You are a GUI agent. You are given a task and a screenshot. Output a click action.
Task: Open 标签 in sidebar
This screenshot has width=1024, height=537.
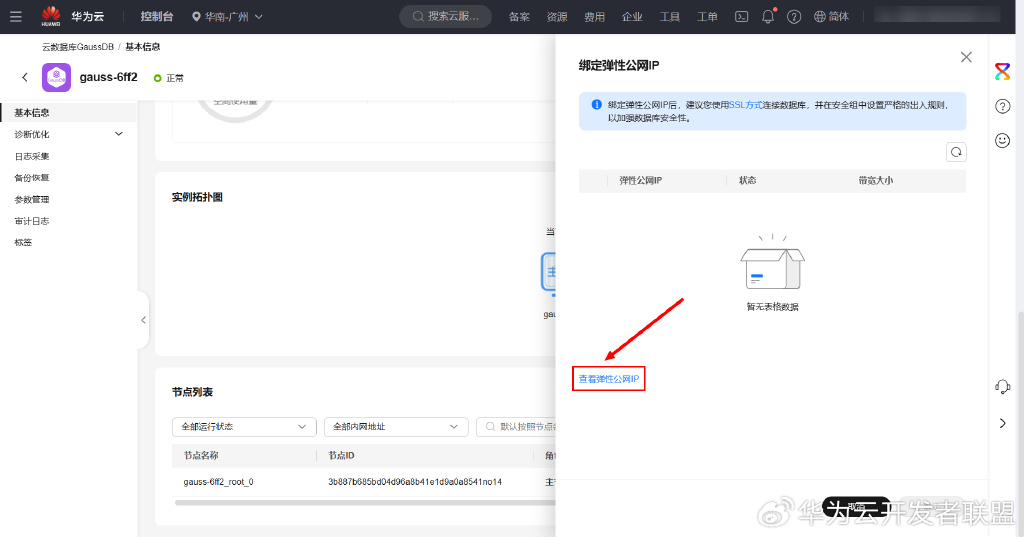(24, 242)
